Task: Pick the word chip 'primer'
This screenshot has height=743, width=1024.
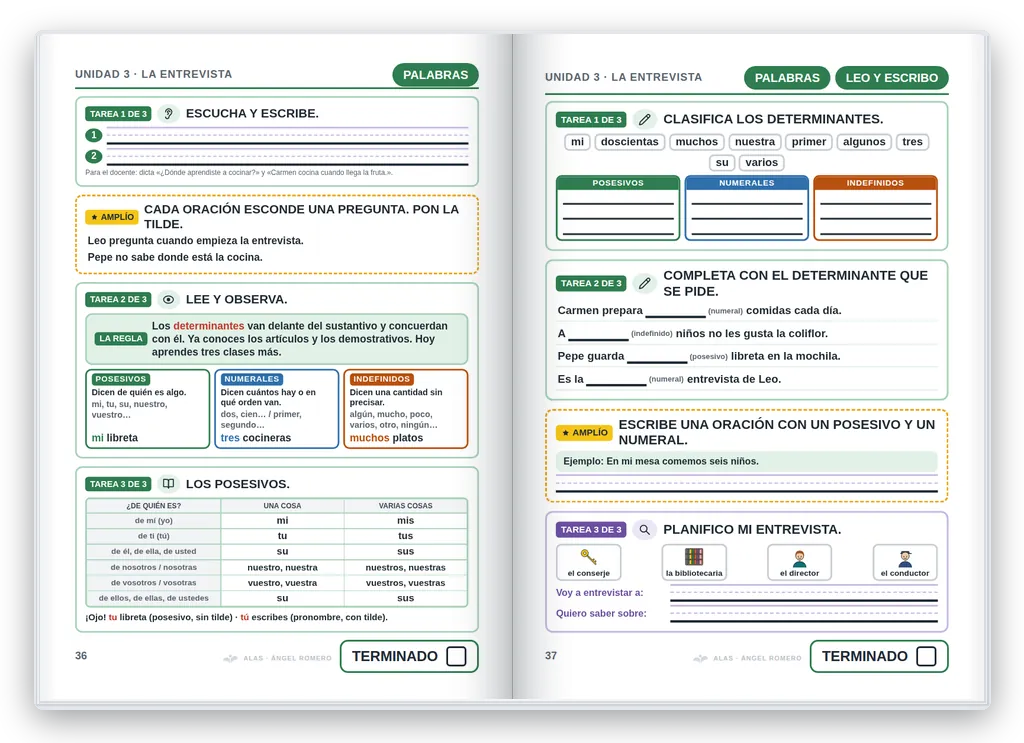Action: (808, 142)
